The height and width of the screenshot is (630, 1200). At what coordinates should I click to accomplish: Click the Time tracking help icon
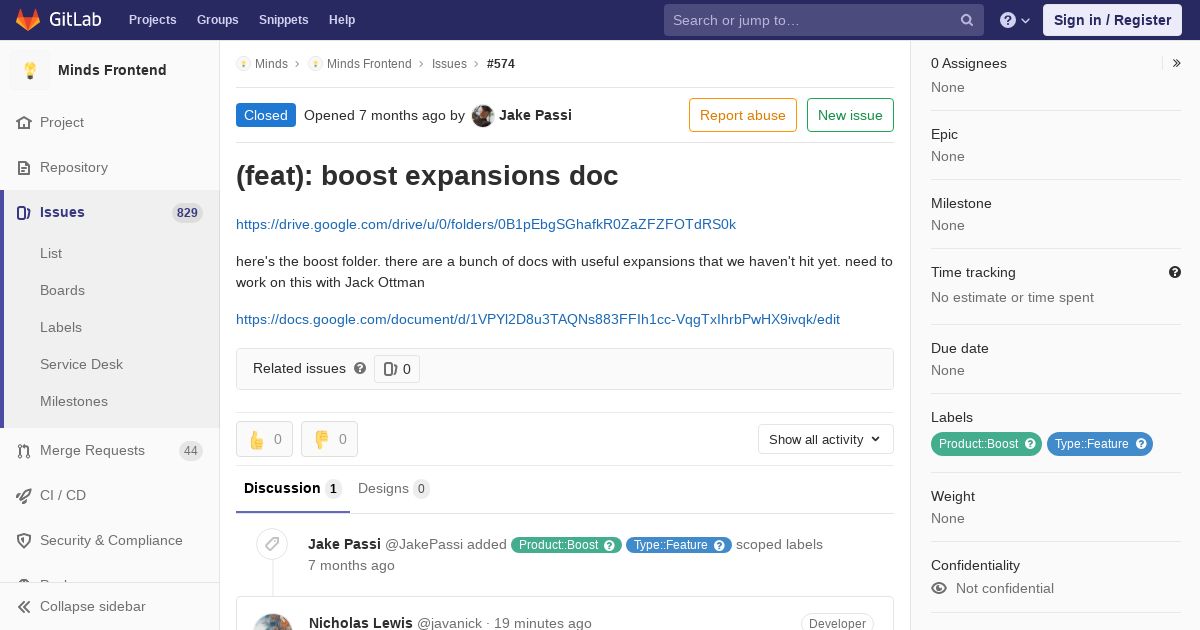coord(1175,272)
